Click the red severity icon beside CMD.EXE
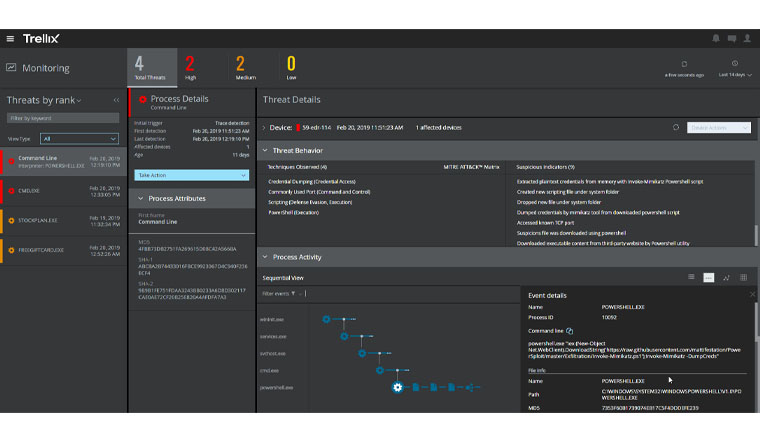Viewport: 760px width, 442px height. [x=11, y=191]
